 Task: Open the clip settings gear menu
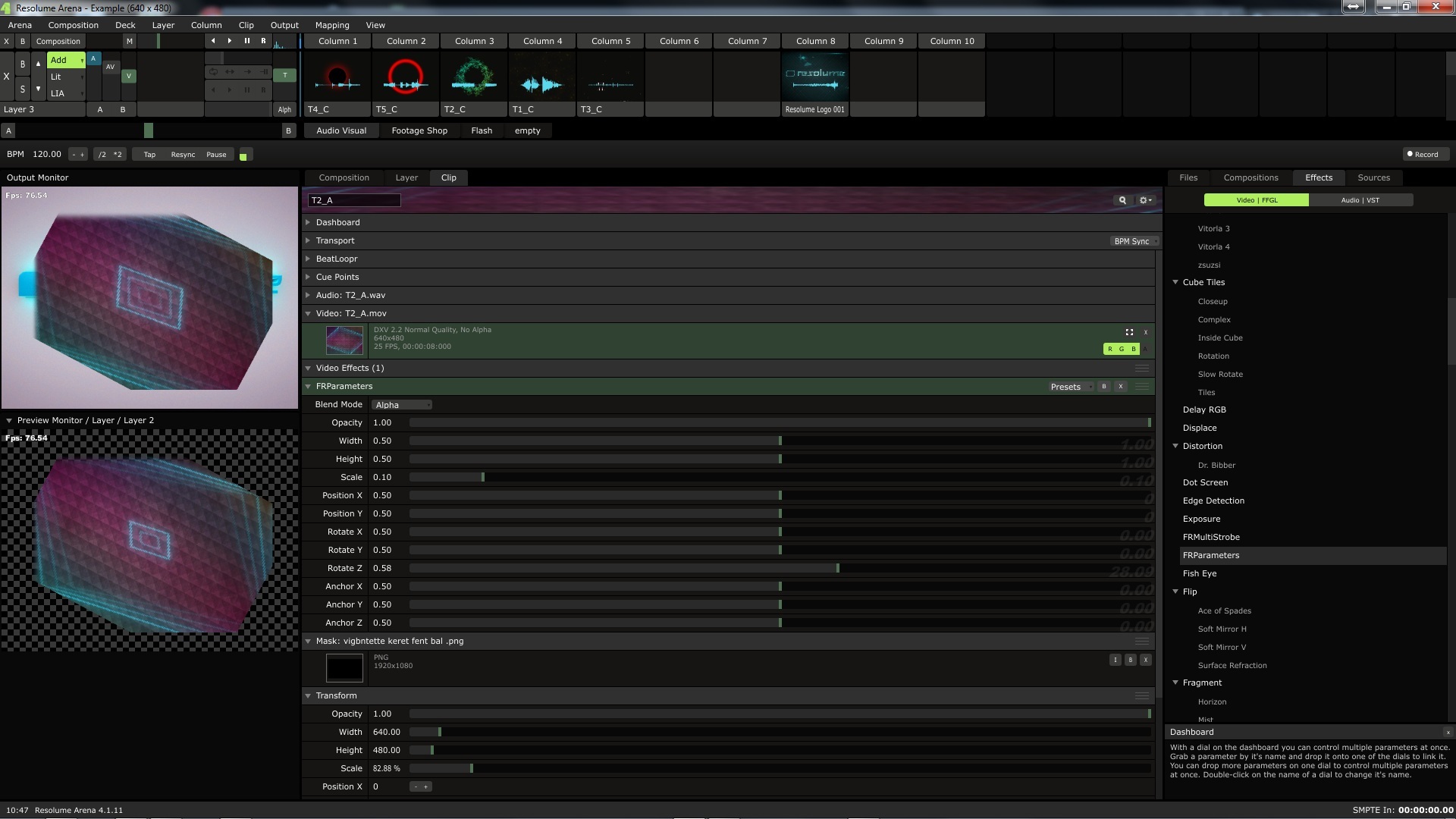(x=1145, y=200)
